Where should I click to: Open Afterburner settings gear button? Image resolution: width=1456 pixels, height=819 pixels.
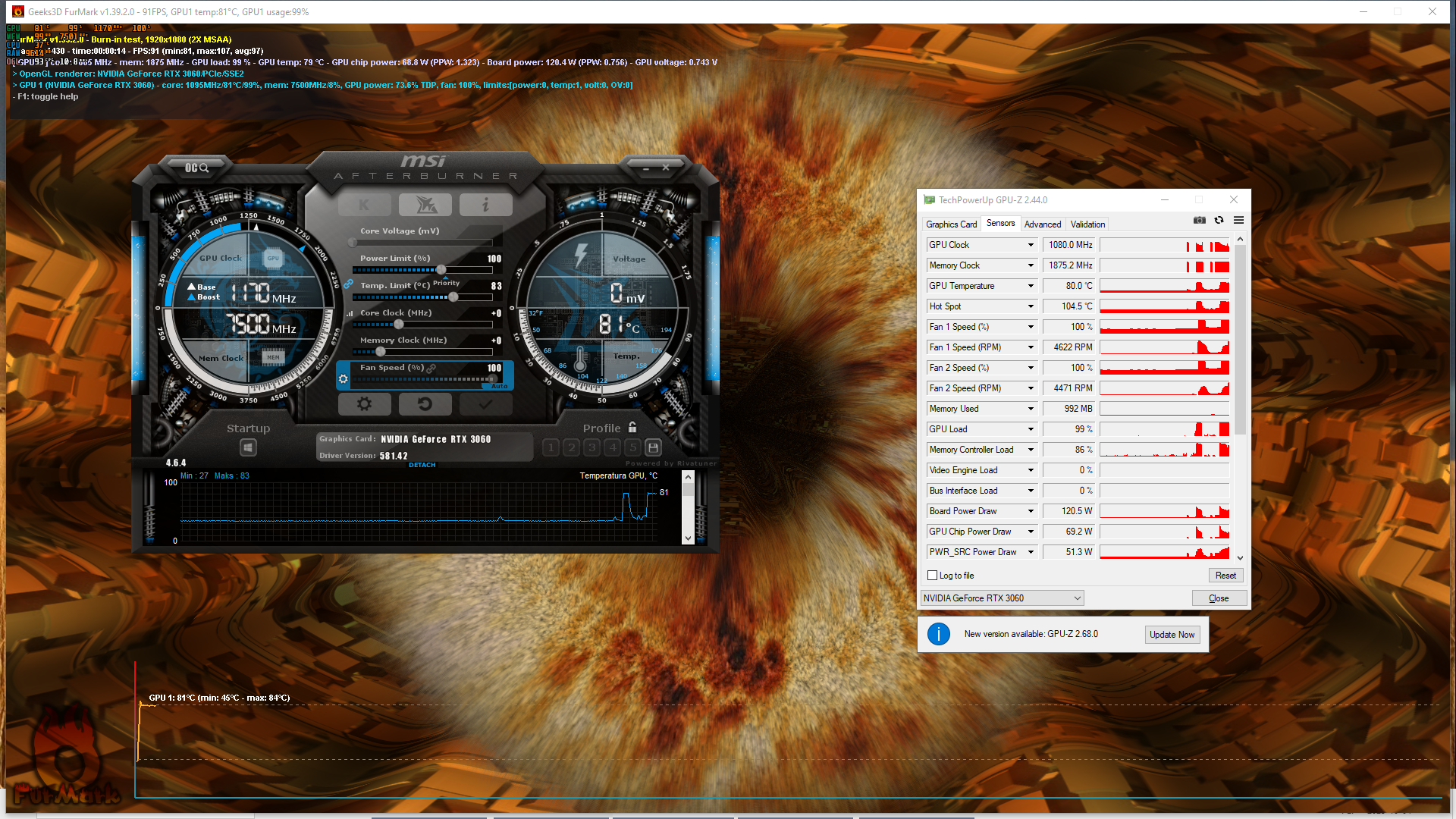364,404
